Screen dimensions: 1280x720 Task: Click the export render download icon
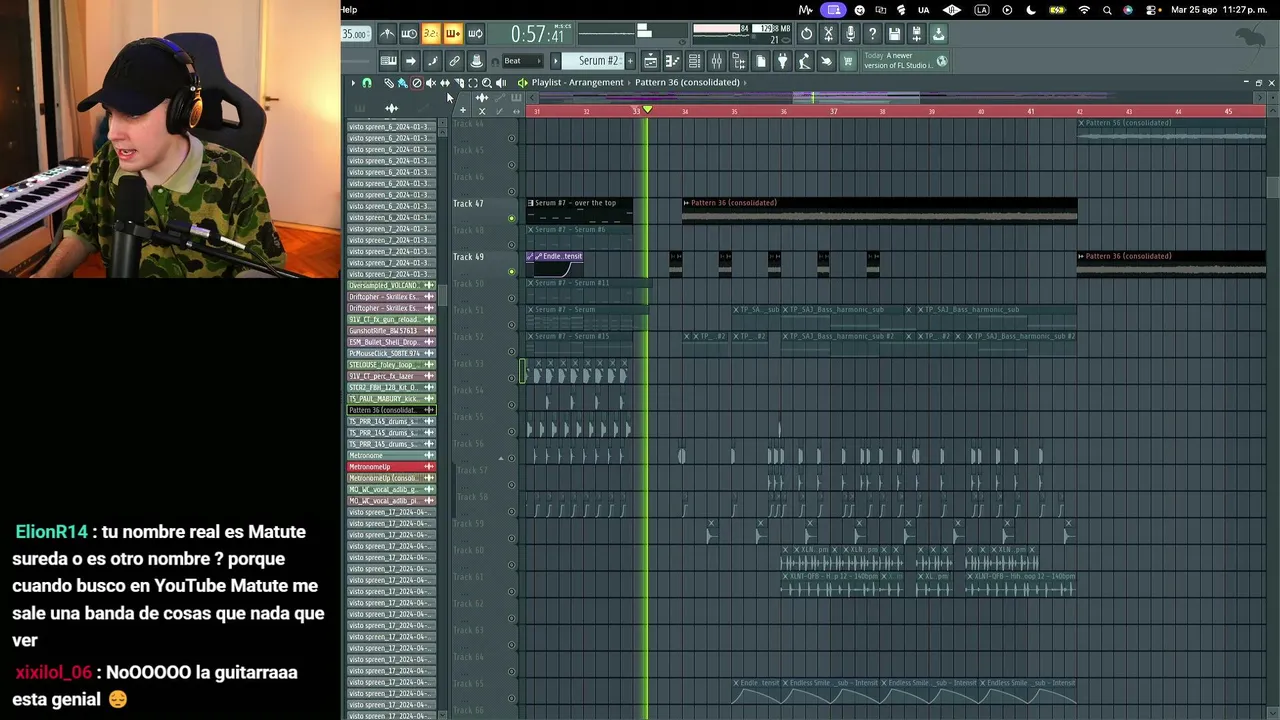click(x=938, y=34)
